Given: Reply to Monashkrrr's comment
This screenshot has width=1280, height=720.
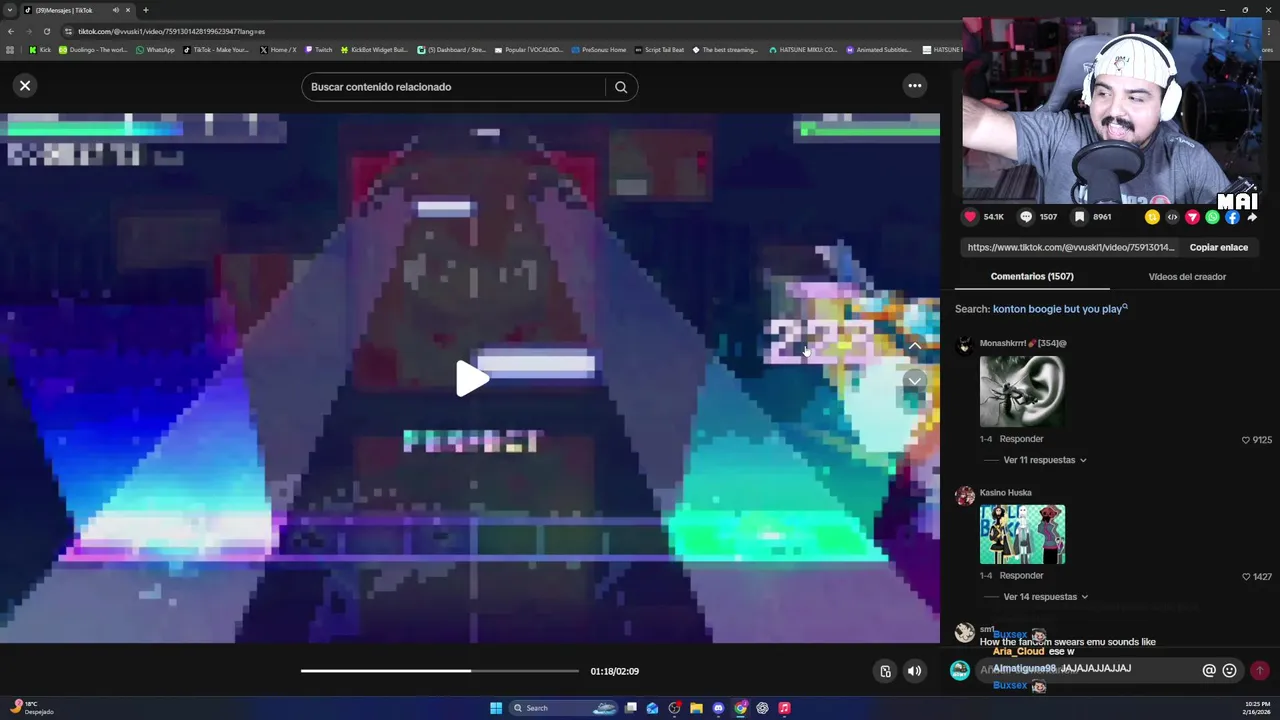Looking at the screenshot, I should coord(1021,439).
